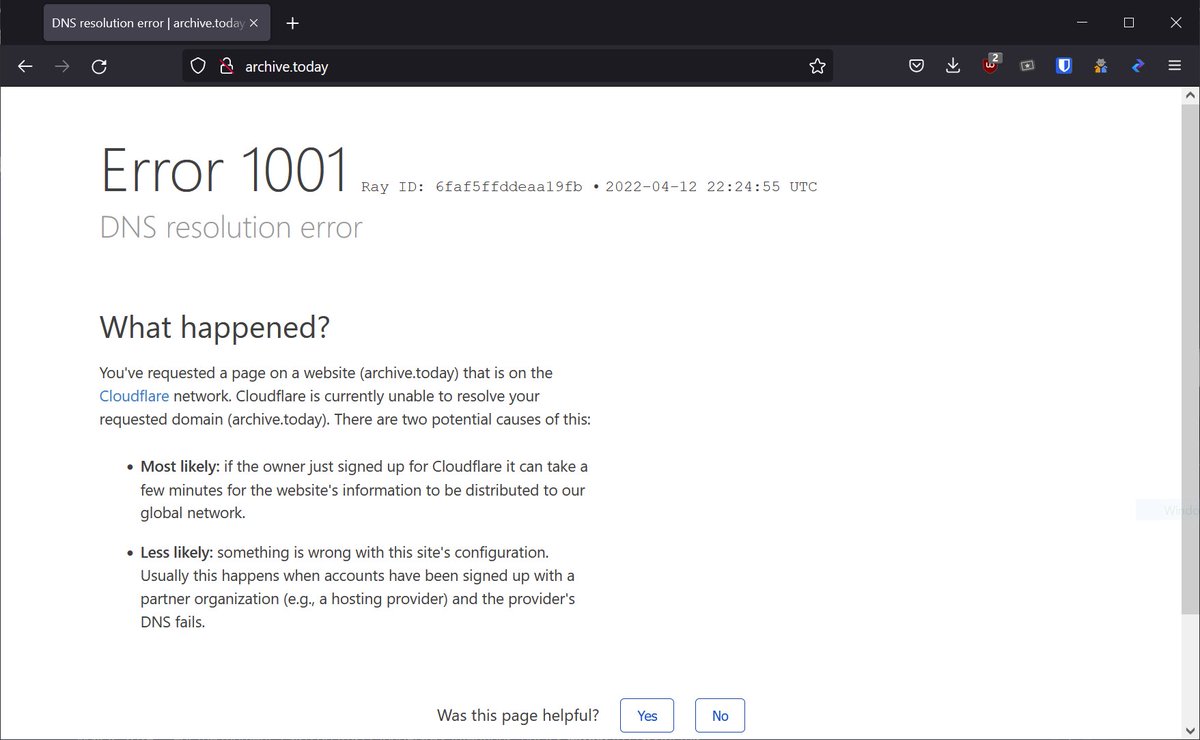Click the vertical page scrollbar
Image resolution: width=1200 pixels, height=740 pixels.
click(x=1190, y=360)
